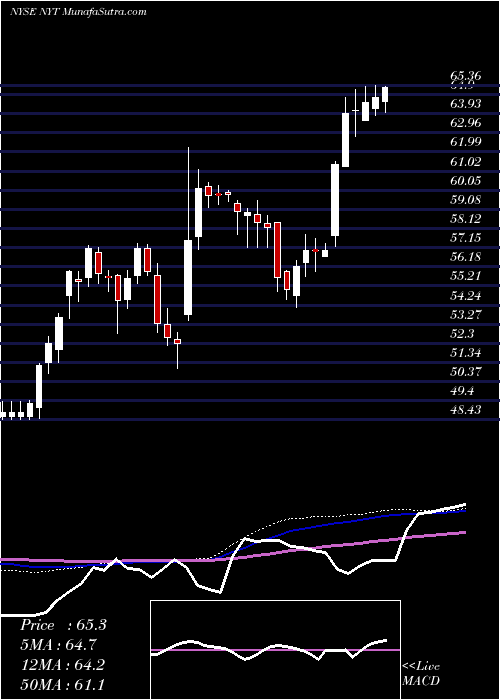
Task: Click the 5MA : 64.7 readout
Action: (x=58, y=645)
